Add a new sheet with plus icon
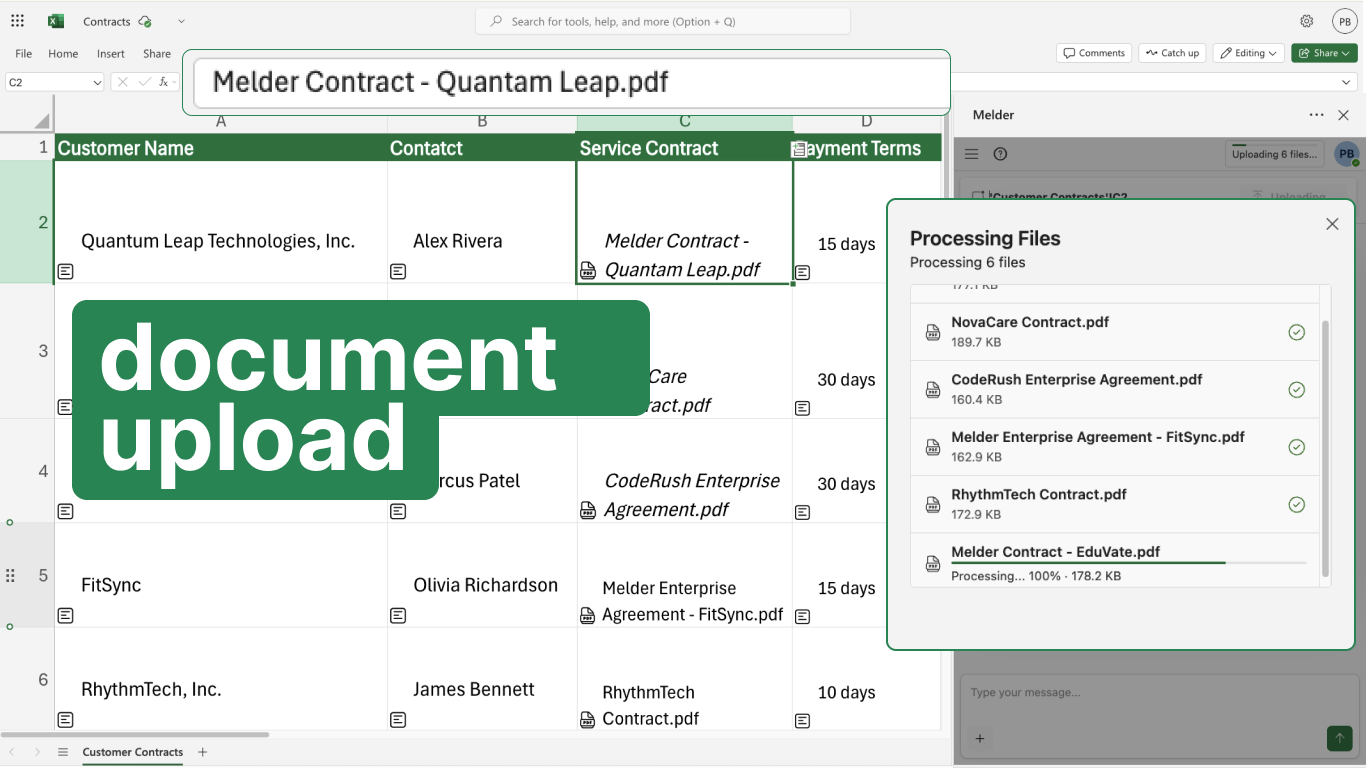The height and width of the screenshot is (768, 1366). (x=202, y=752)
